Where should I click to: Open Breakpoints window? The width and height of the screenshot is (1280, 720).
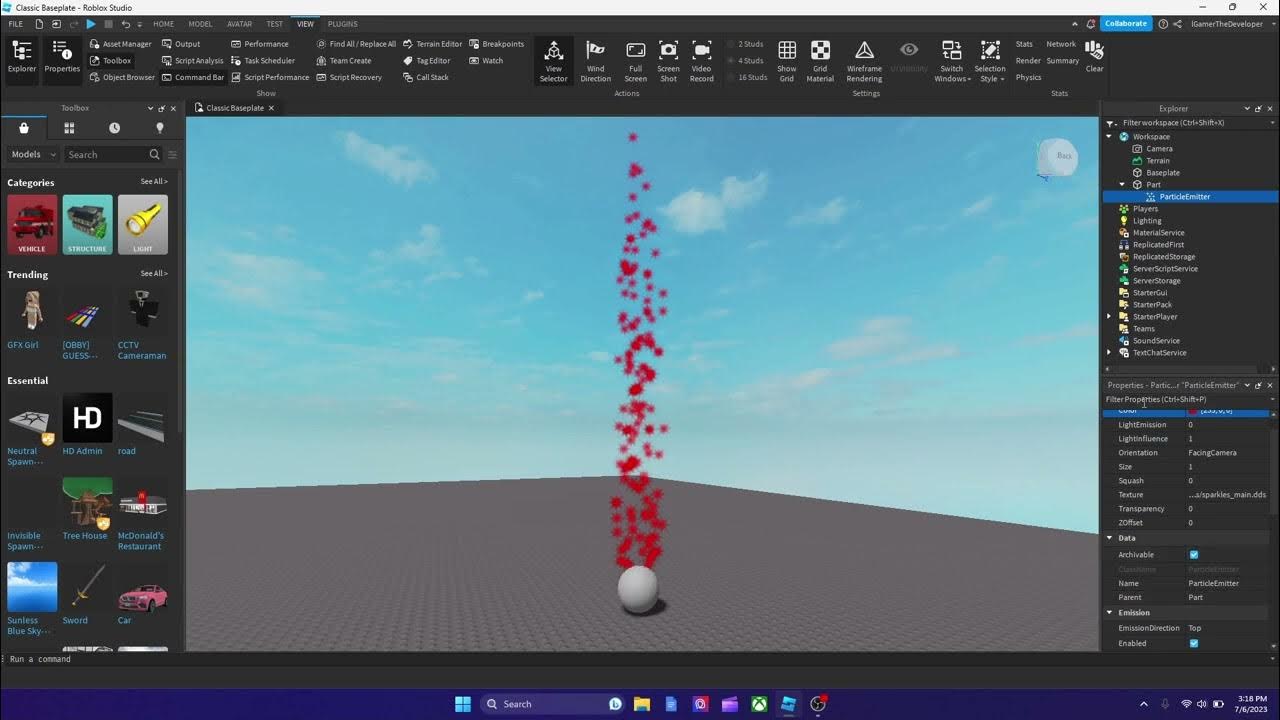click(x=496, y=44)
